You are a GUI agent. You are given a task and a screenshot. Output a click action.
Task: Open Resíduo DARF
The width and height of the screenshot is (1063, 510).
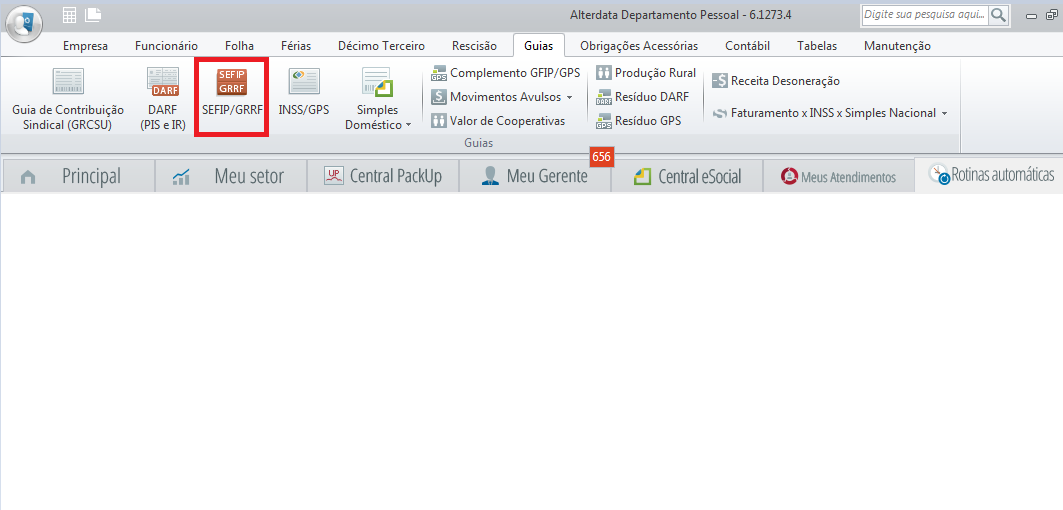tap(642, 97)
